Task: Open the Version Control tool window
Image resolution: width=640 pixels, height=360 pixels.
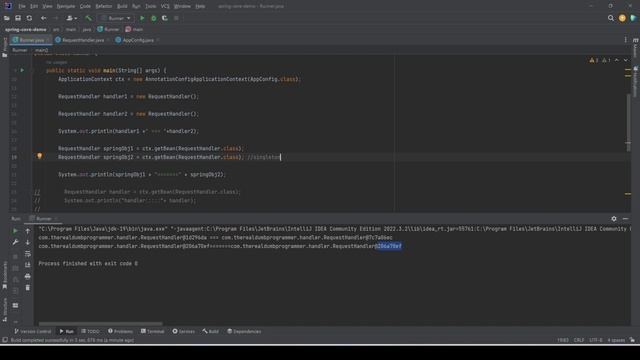Action: (33, 331)
